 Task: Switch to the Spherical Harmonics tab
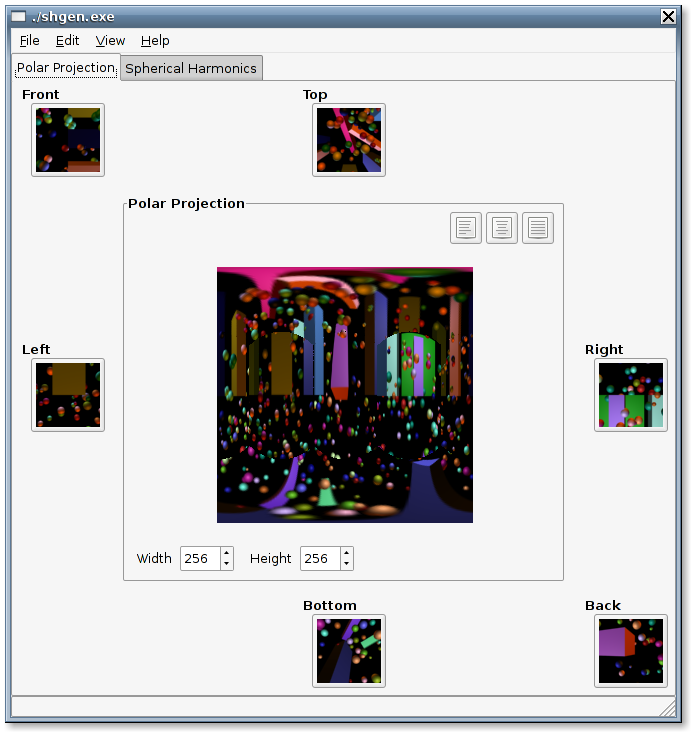pyautogui.click(x=191, y=68)
